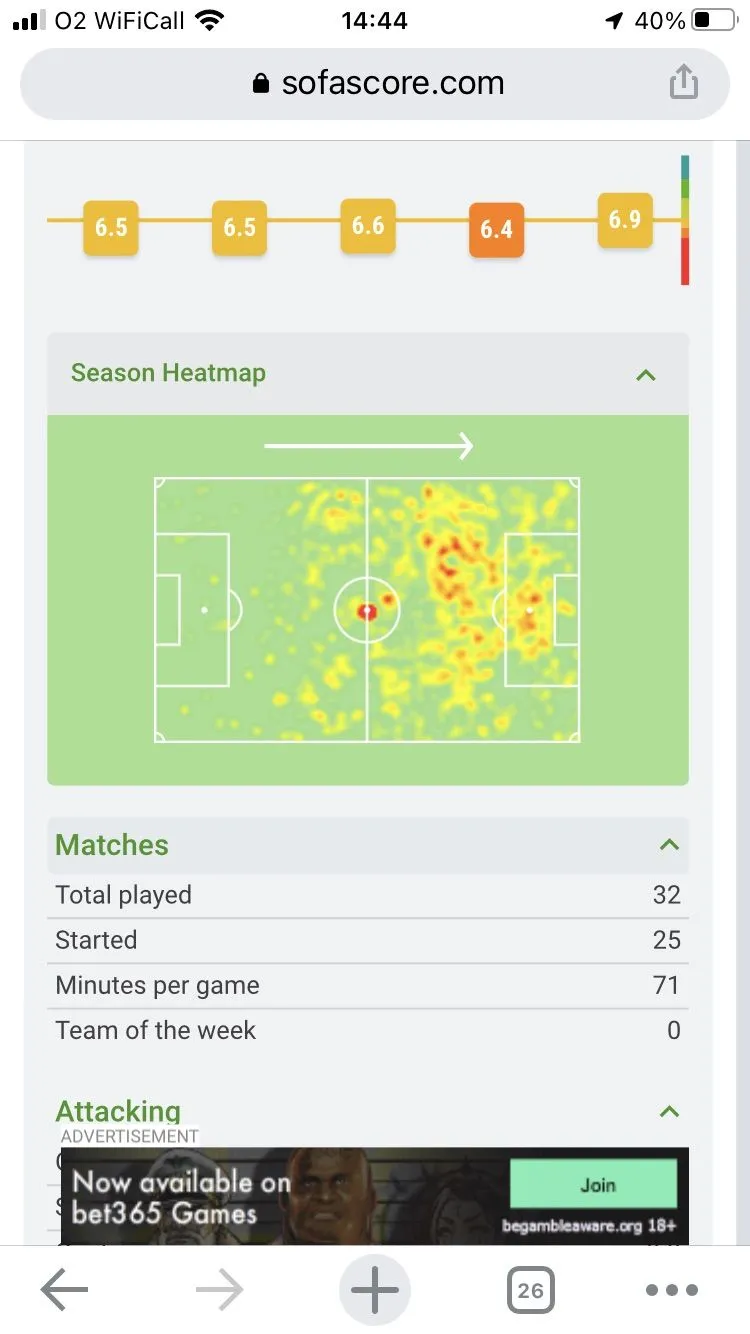Select the 6.4 orange rating badge
This screenshot has height=1334, width=750.
[496, 230]
